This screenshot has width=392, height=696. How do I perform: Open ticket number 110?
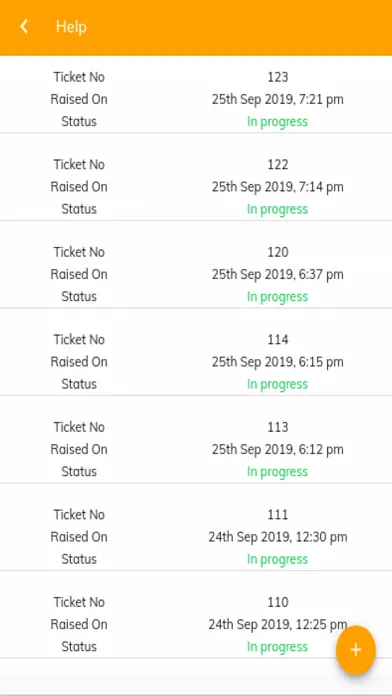196,624
